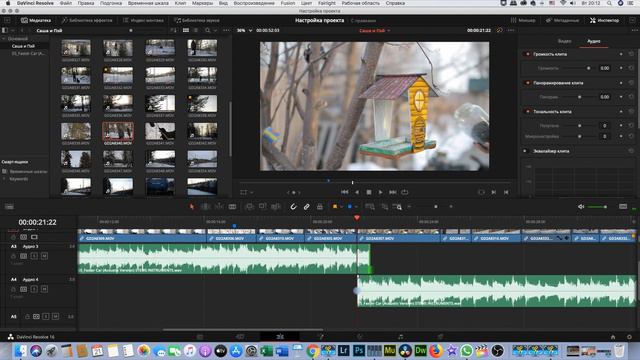Play the timeline in reverse
640x360 pixels.
point(357,192)
